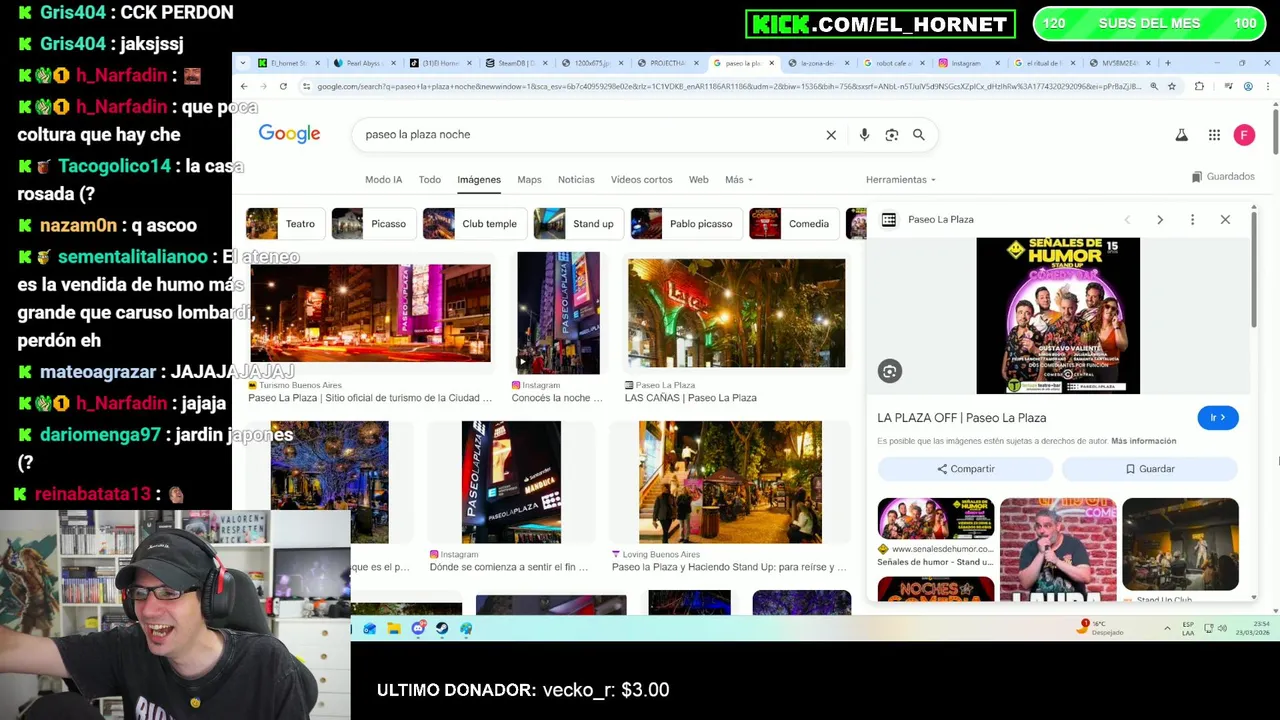Image resolution: width=1280 pixels, height=720 pixels.
Task: Submit search with the magnifier icon
Action: [919, 135]
